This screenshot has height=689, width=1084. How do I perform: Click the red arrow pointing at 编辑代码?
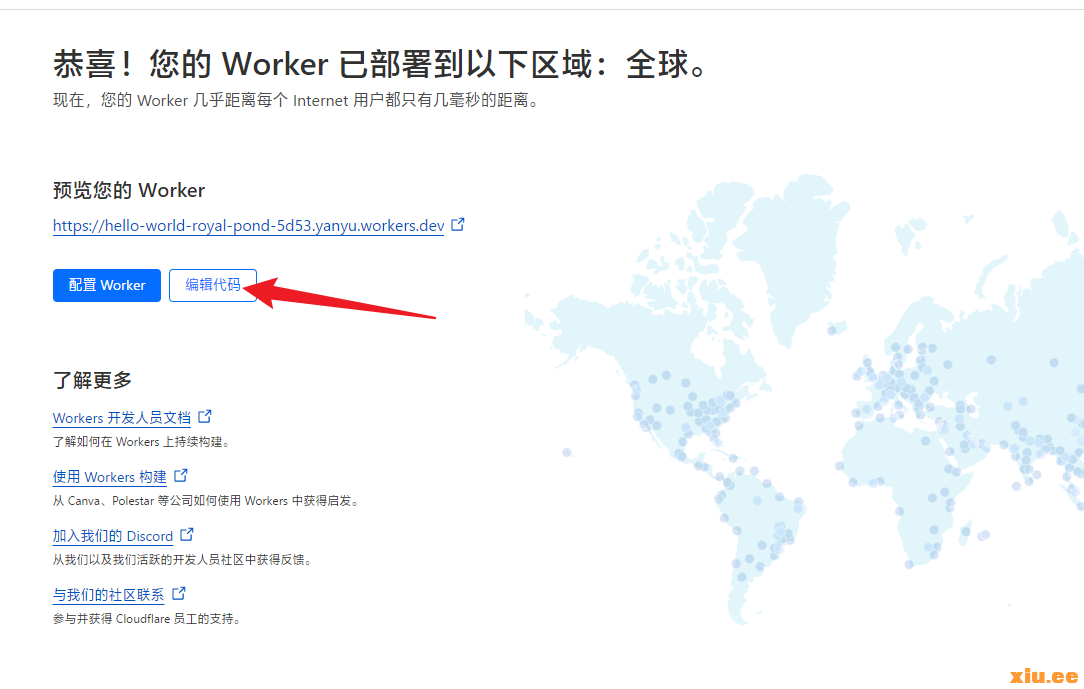click(x=350, y=302)
